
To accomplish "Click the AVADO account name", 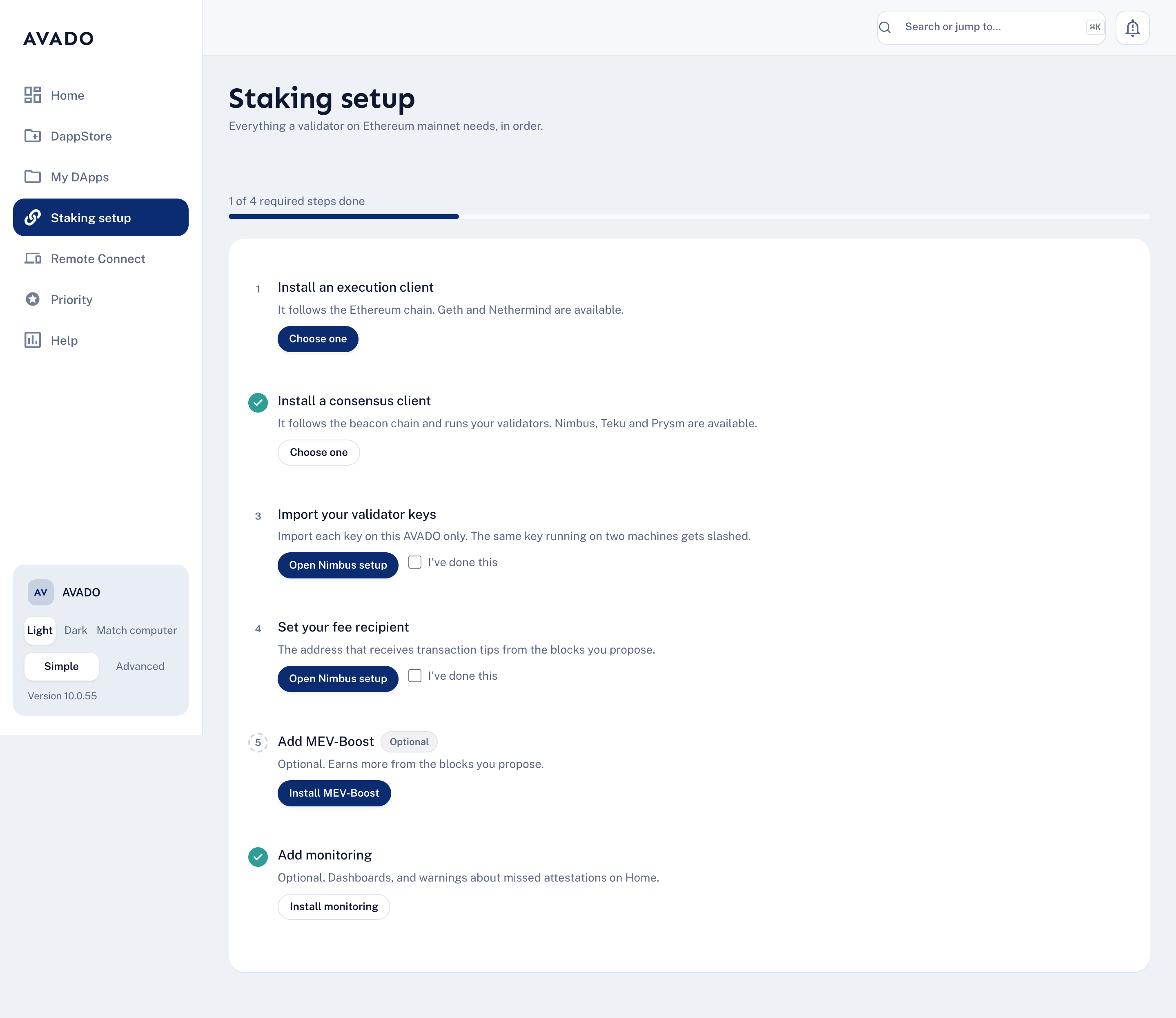I will tap(81, 592).
